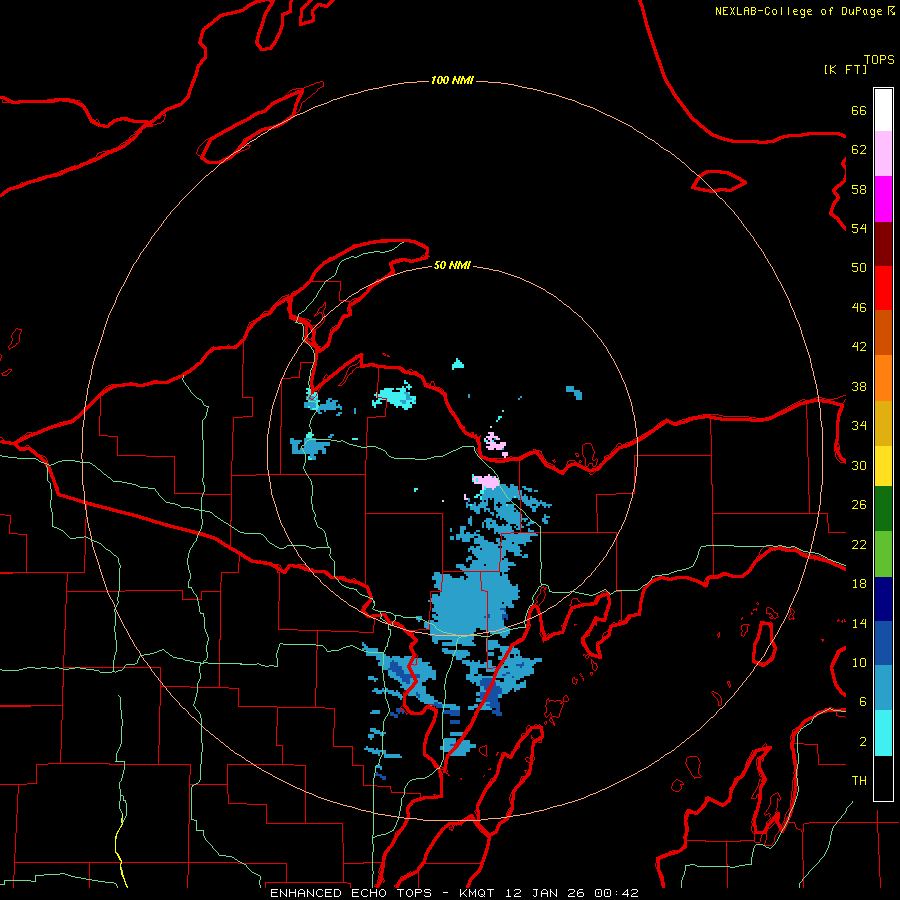Click the 42 legend value

[859, 346]
